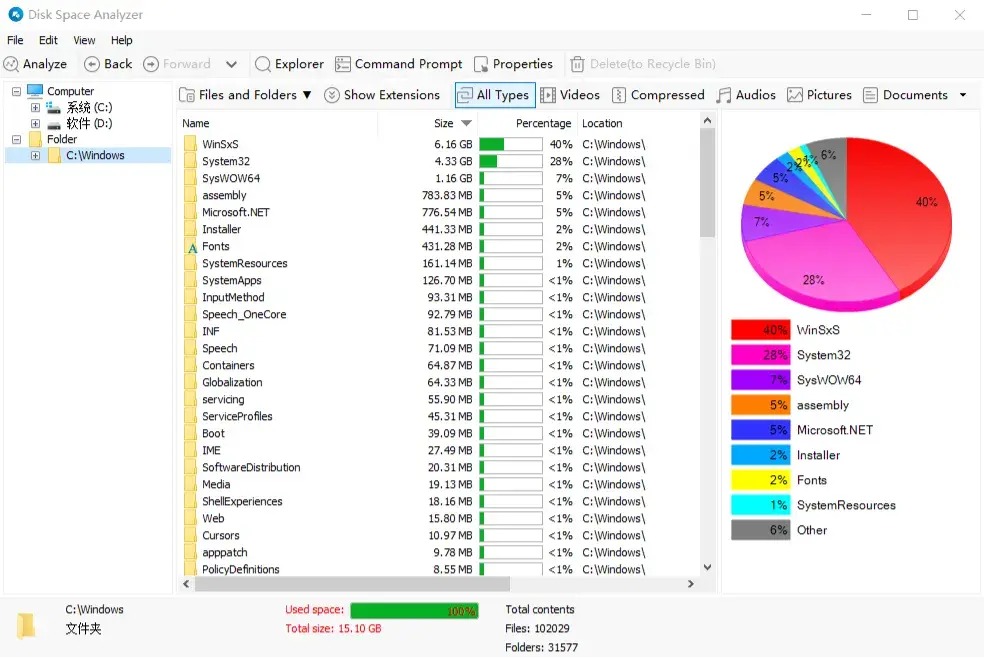Click the Used space progress bar

click(x=414, y=611)
